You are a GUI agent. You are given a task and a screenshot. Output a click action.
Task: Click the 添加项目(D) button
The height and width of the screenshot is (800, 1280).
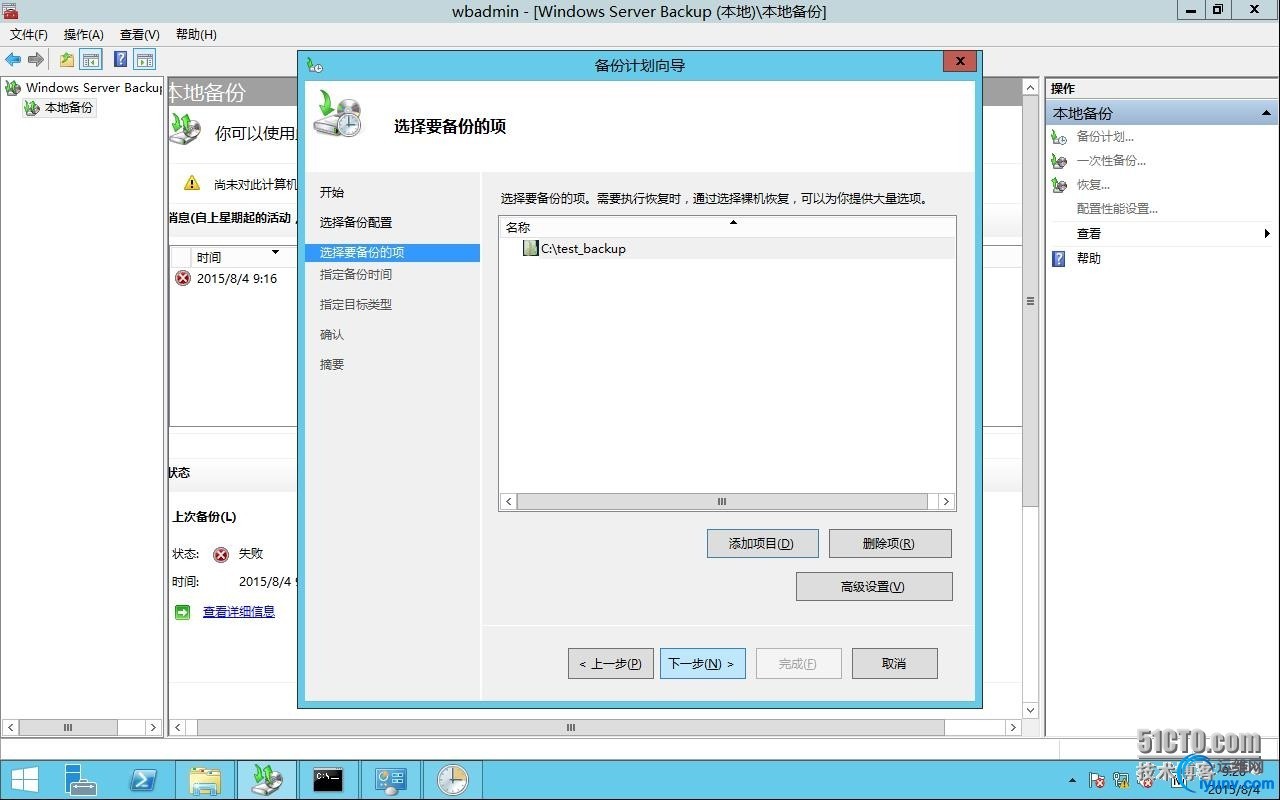click(x=762, y=543)
